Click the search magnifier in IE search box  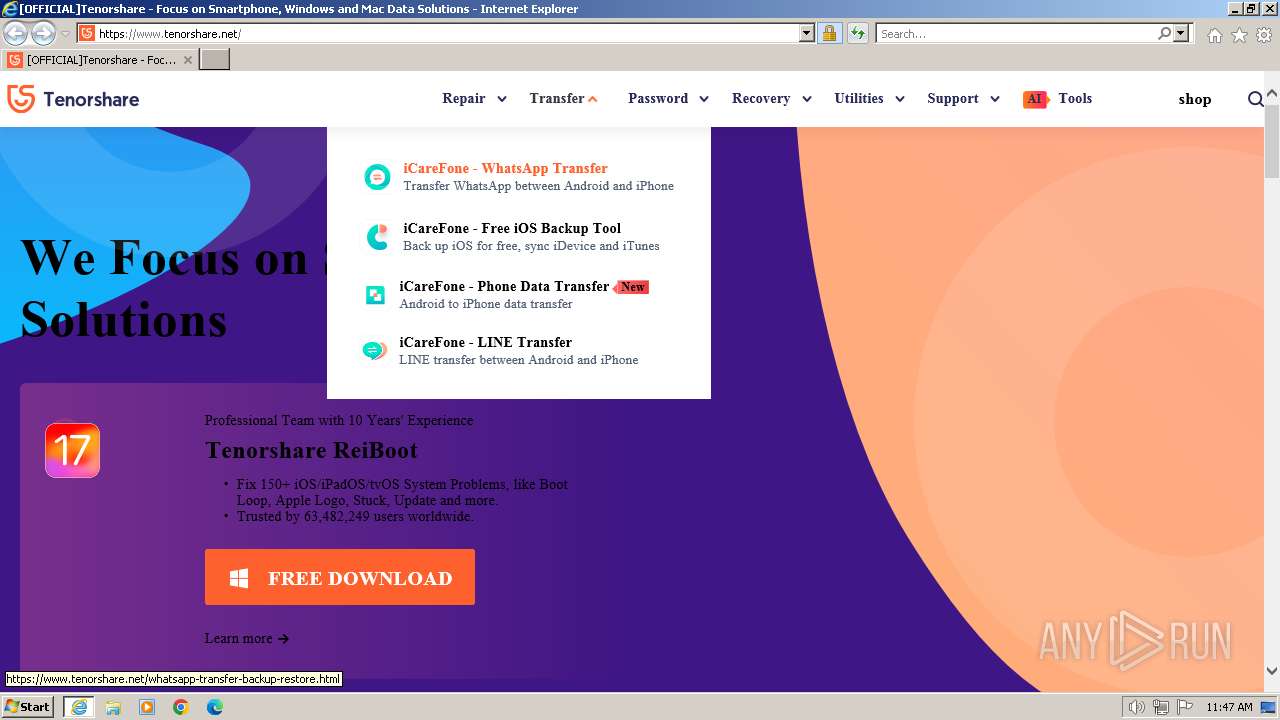pos(1164,33)
